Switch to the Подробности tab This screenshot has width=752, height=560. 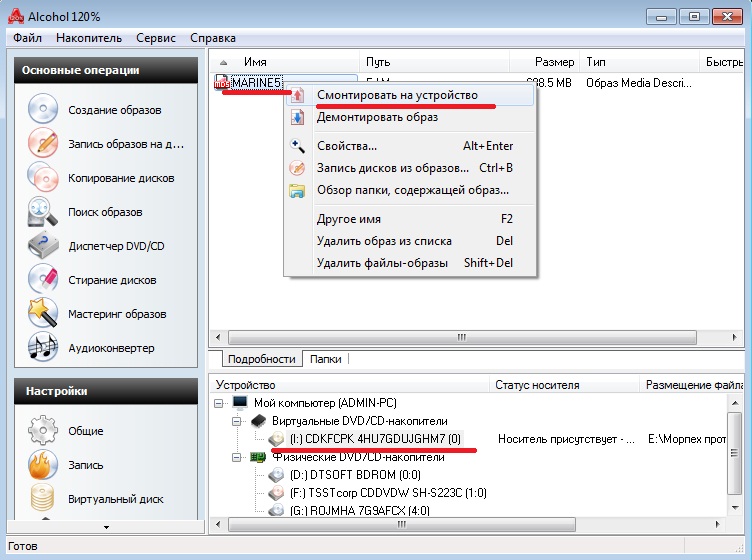(x=262, y=359)
